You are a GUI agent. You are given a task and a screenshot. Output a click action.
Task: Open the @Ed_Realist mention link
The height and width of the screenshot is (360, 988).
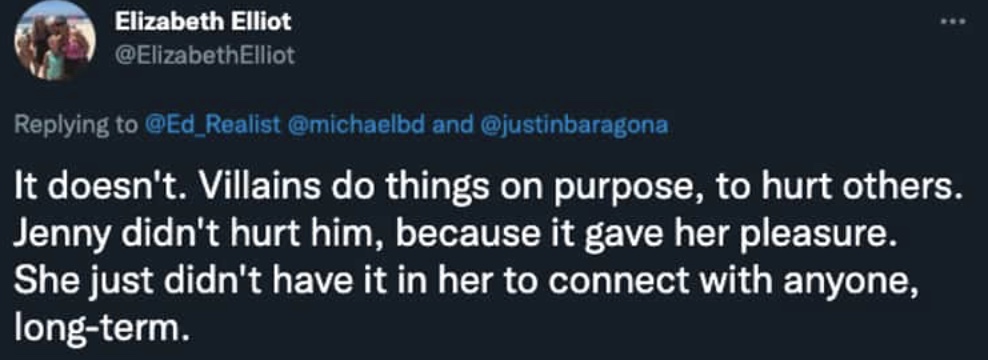click(x=213, y=124)
